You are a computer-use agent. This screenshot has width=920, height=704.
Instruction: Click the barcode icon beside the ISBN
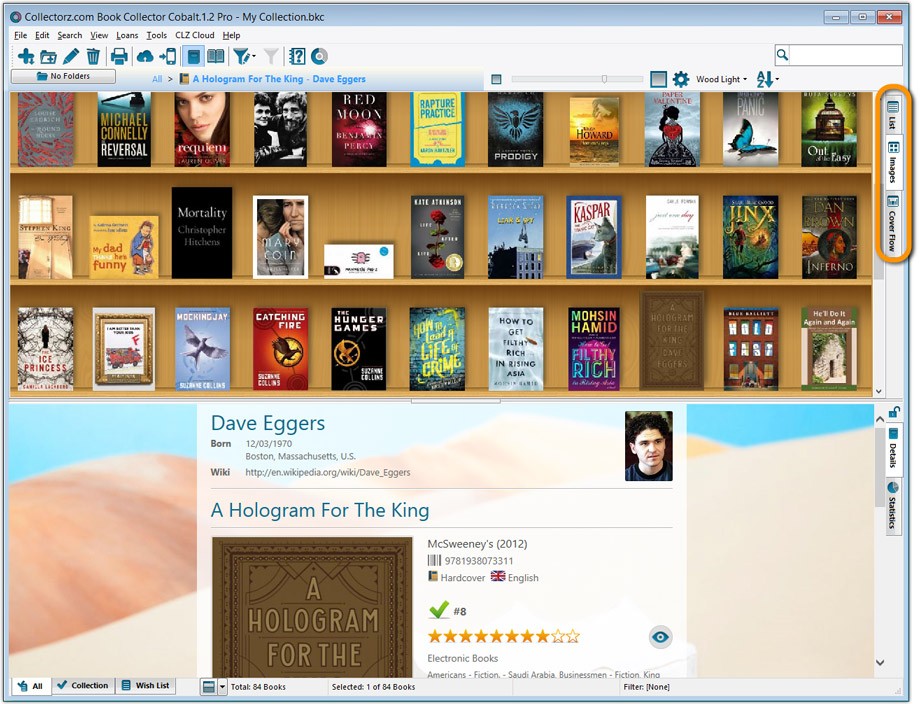(434, 560)
